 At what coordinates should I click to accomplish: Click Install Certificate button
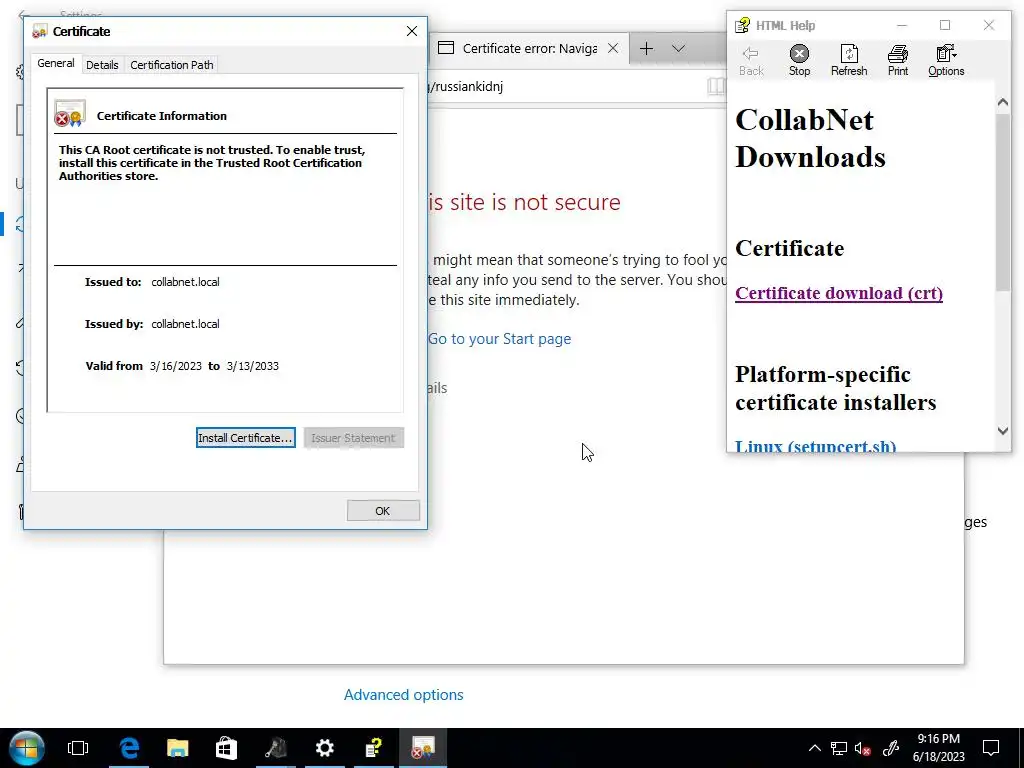pos(246,438)
